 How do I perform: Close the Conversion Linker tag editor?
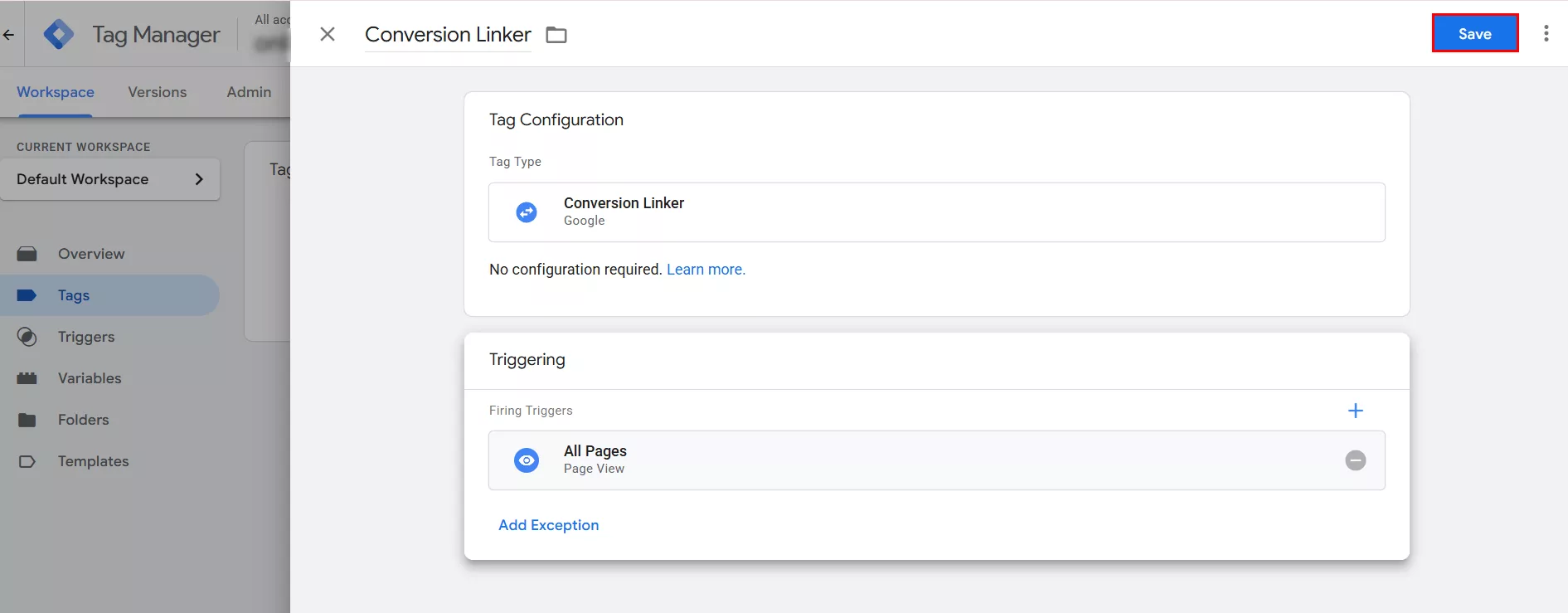coord(328,34)
